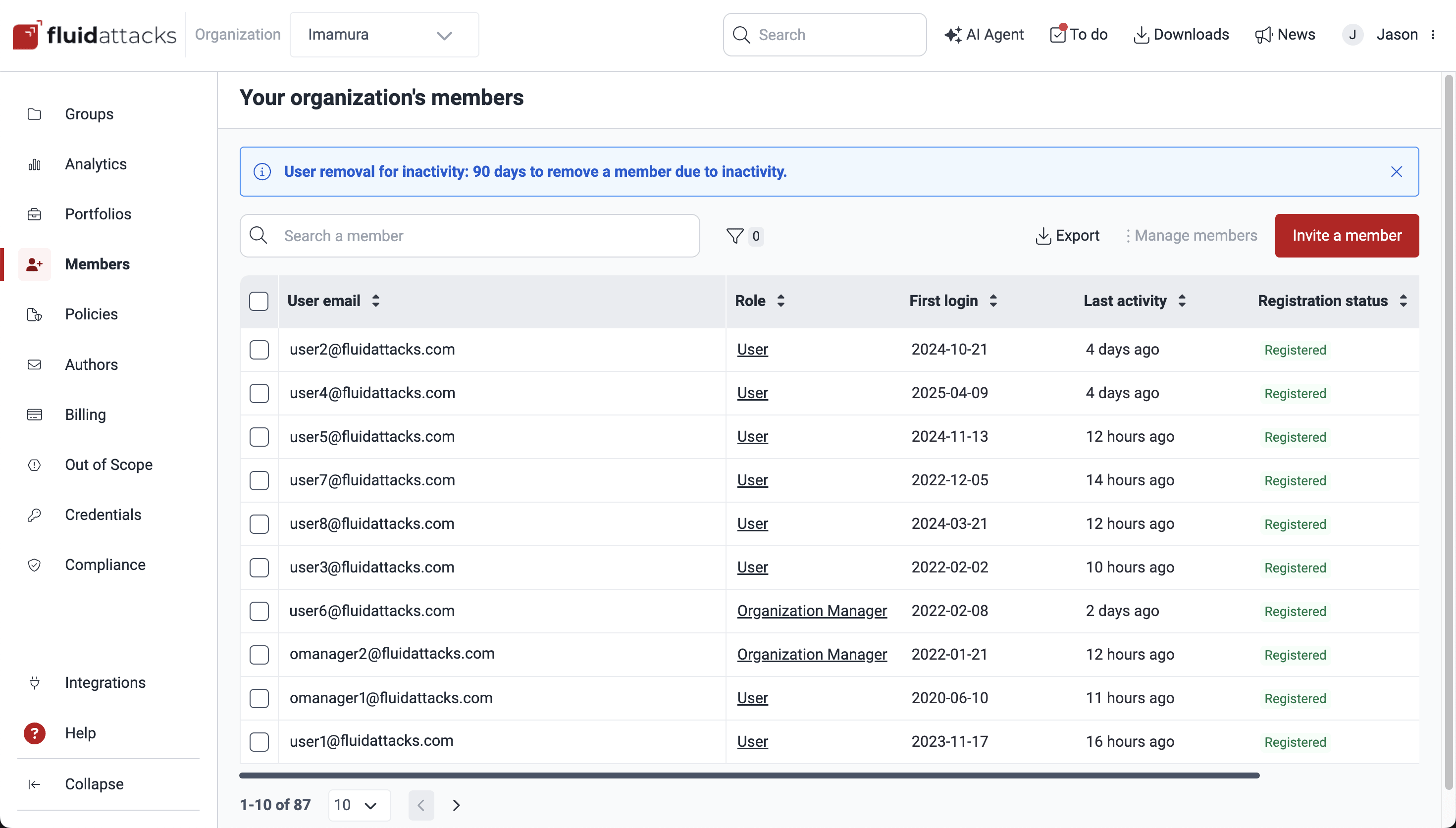Open the Members tab in the sidebar
1456x828 pixels.
point(97,264)
